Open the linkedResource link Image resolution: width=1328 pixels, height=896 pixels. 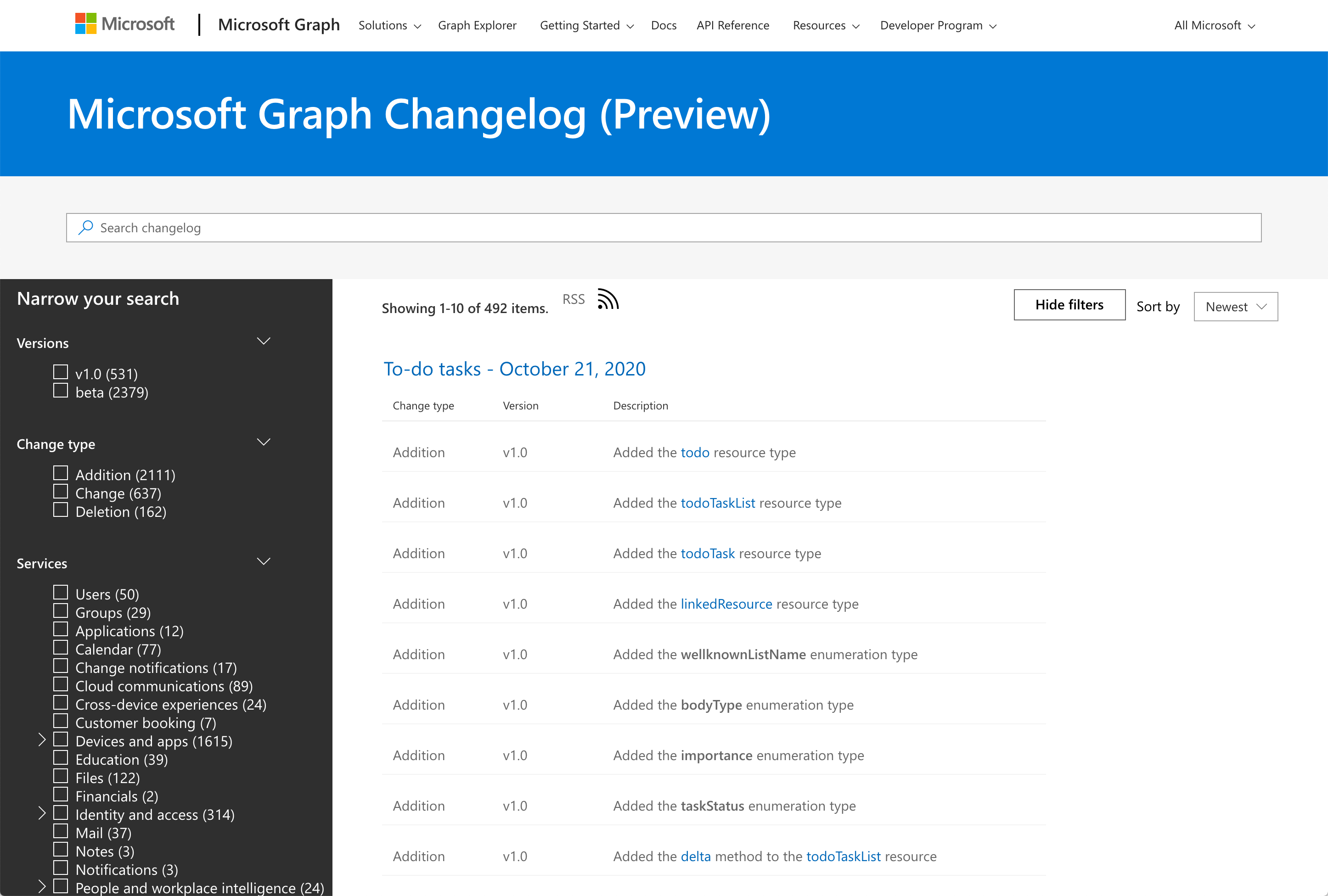tap(726, 604)
